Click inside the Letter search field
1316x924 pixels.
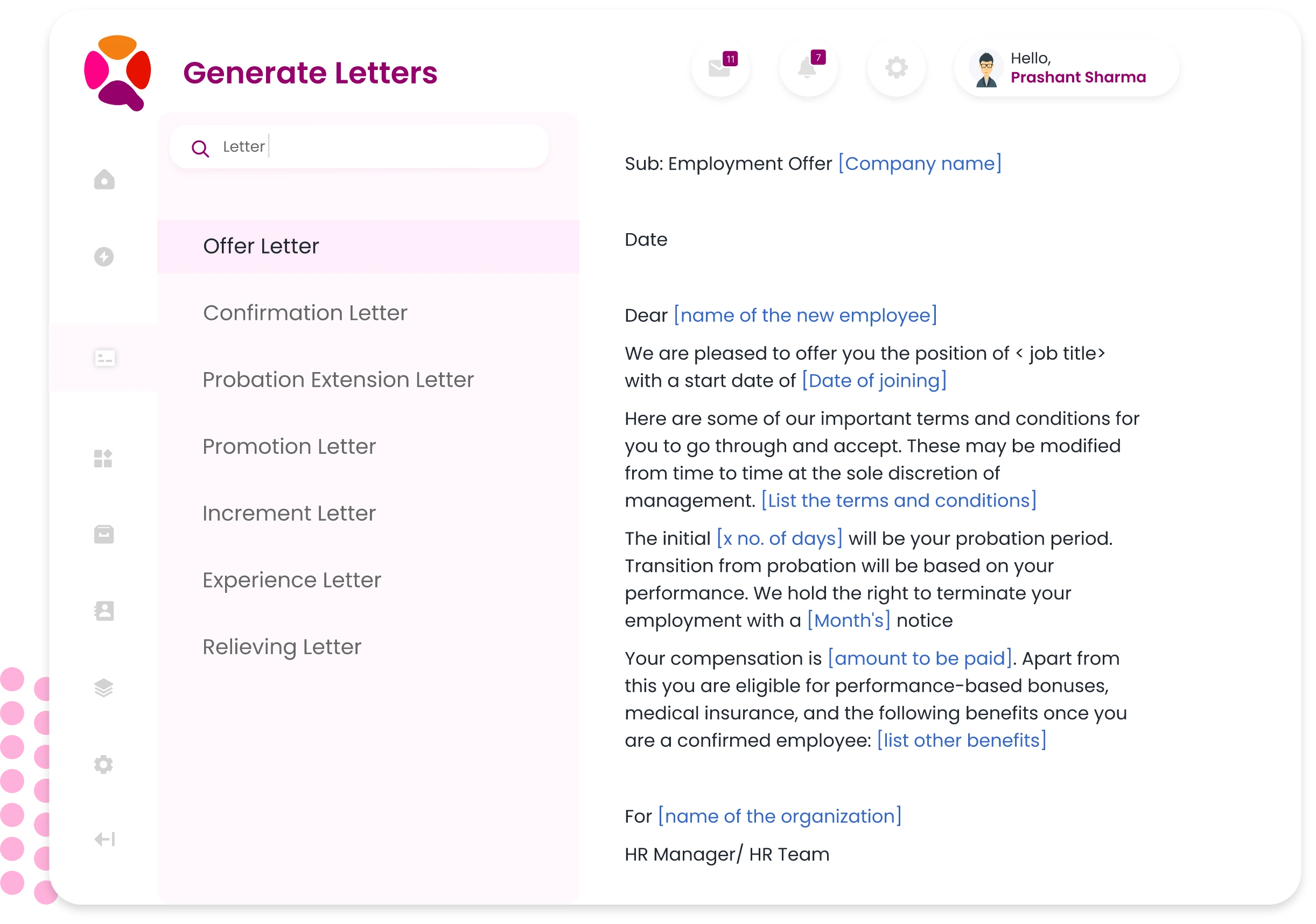[358, 147]
